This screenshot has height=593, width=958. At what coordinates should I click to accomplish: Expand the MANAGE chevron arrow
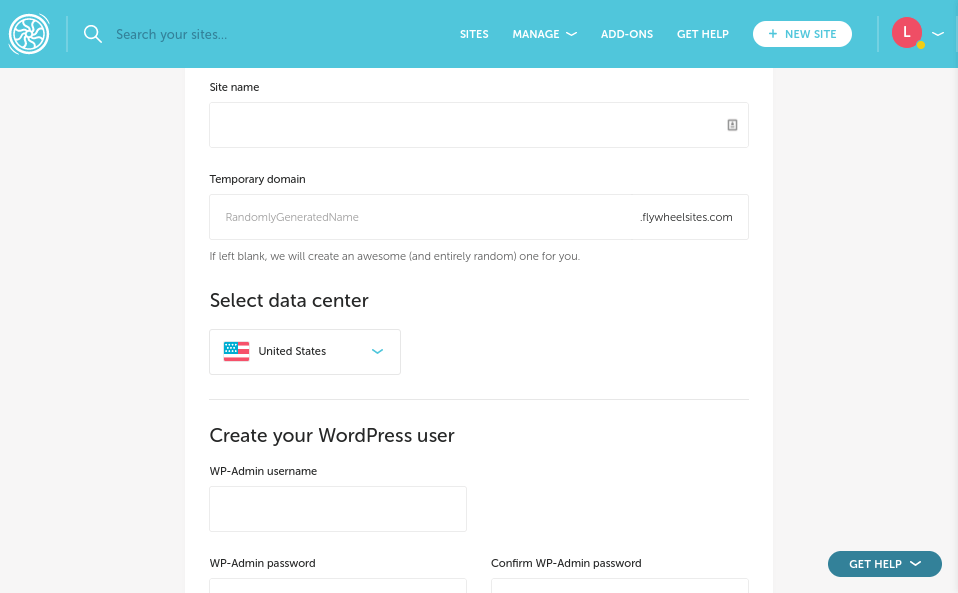pyautogui.click(x=571, y=34)
